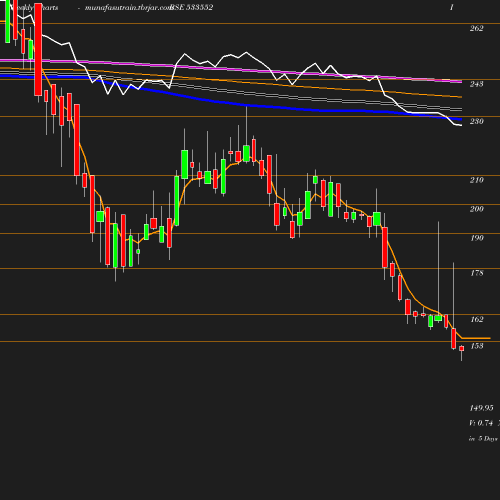Screen dimensions: 500x500
Task: Click the 149.95 last price value
Action: click(x=481, y=408)
